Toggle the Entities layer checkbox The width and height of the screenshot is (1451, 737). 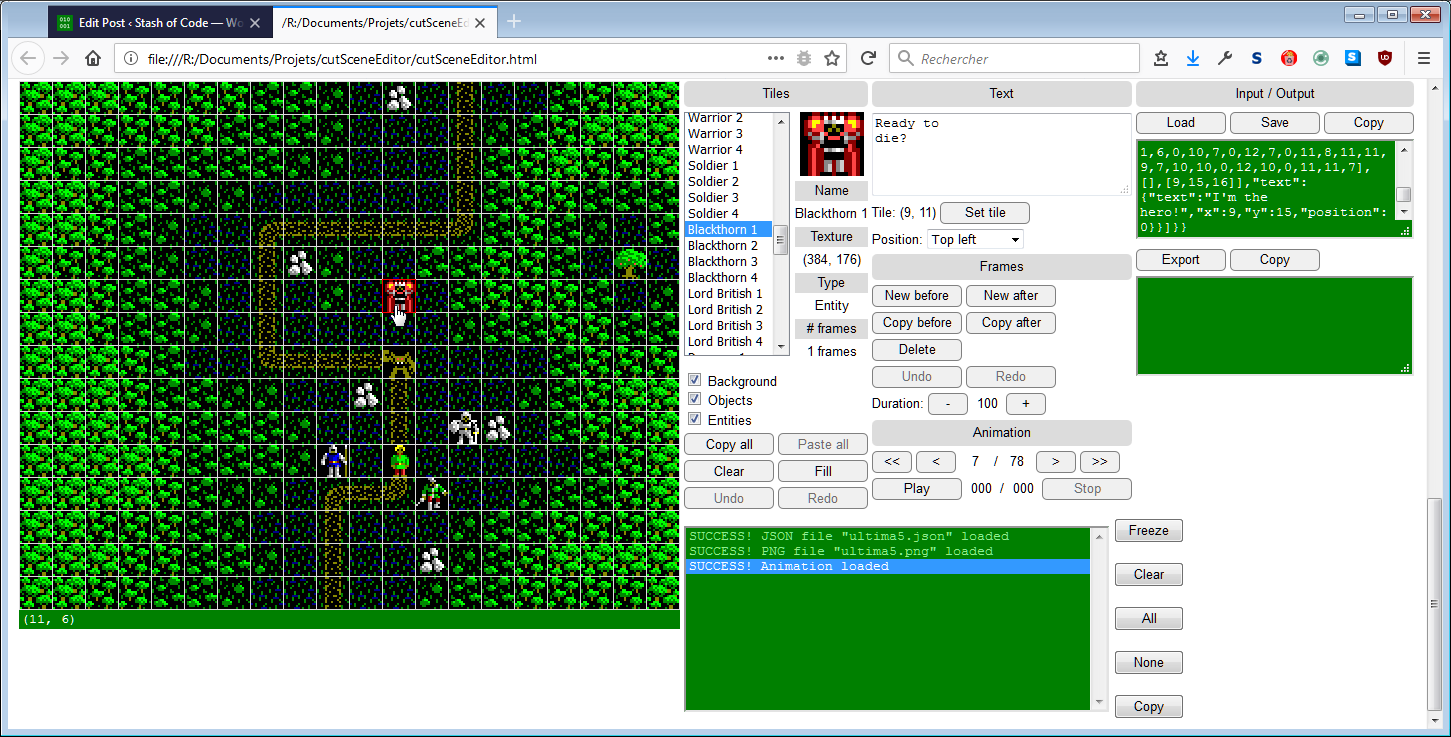[696, 420]
